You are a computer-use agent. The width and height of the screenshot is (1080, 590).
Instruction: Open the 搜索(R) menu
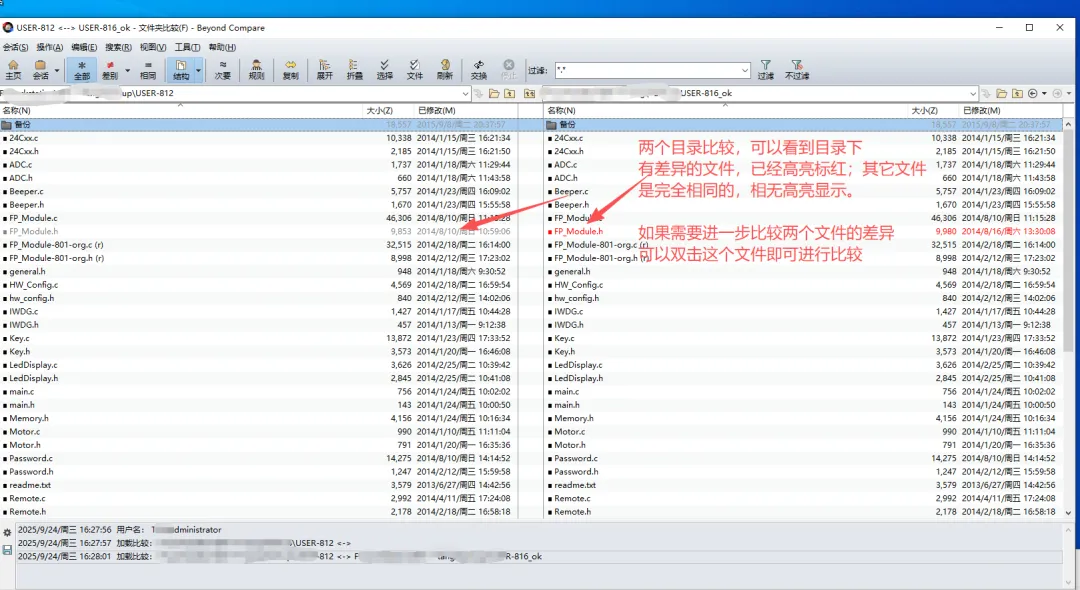coord(118,48)
